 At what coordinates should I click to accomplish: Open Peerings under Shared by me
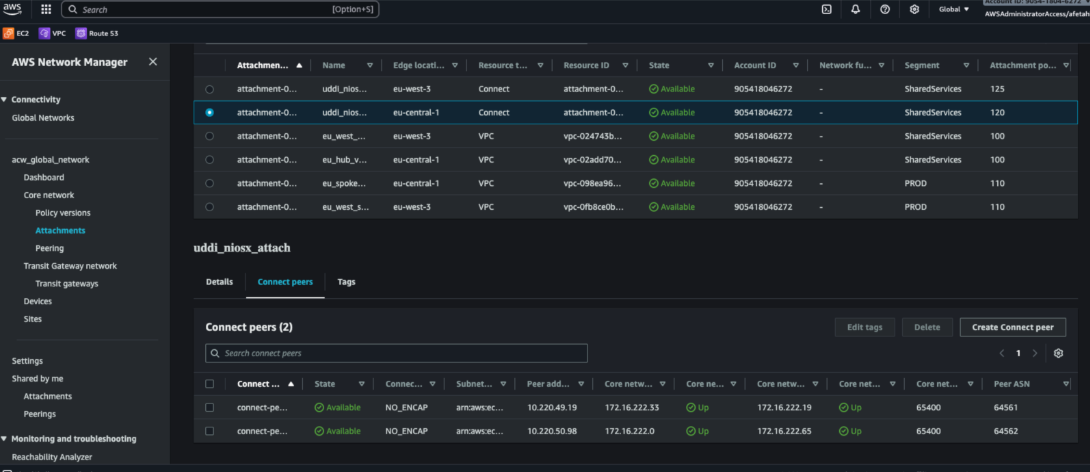[40, 414]
